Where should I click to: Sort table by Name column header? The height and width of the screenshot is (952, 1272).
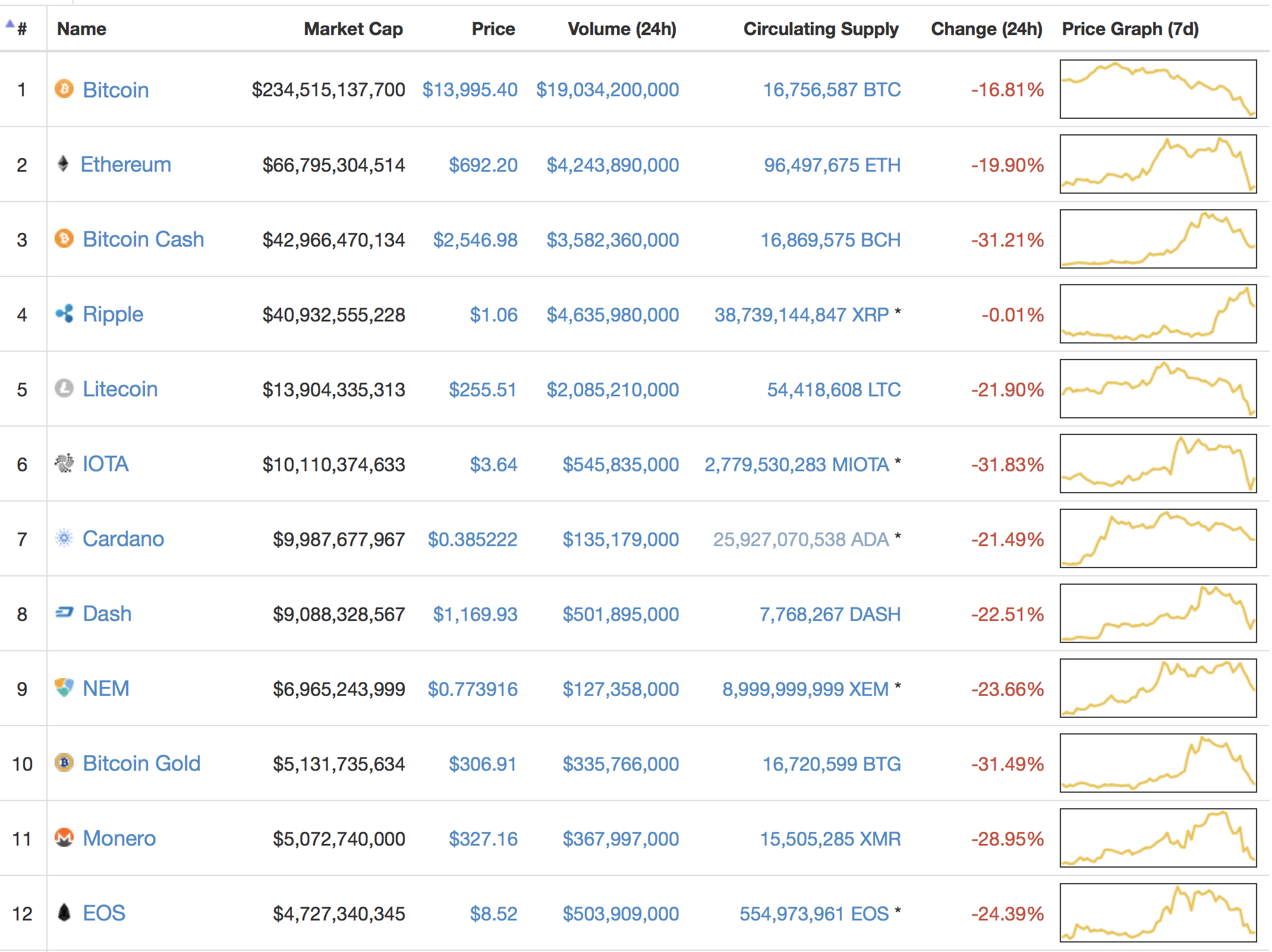(81, 29)
